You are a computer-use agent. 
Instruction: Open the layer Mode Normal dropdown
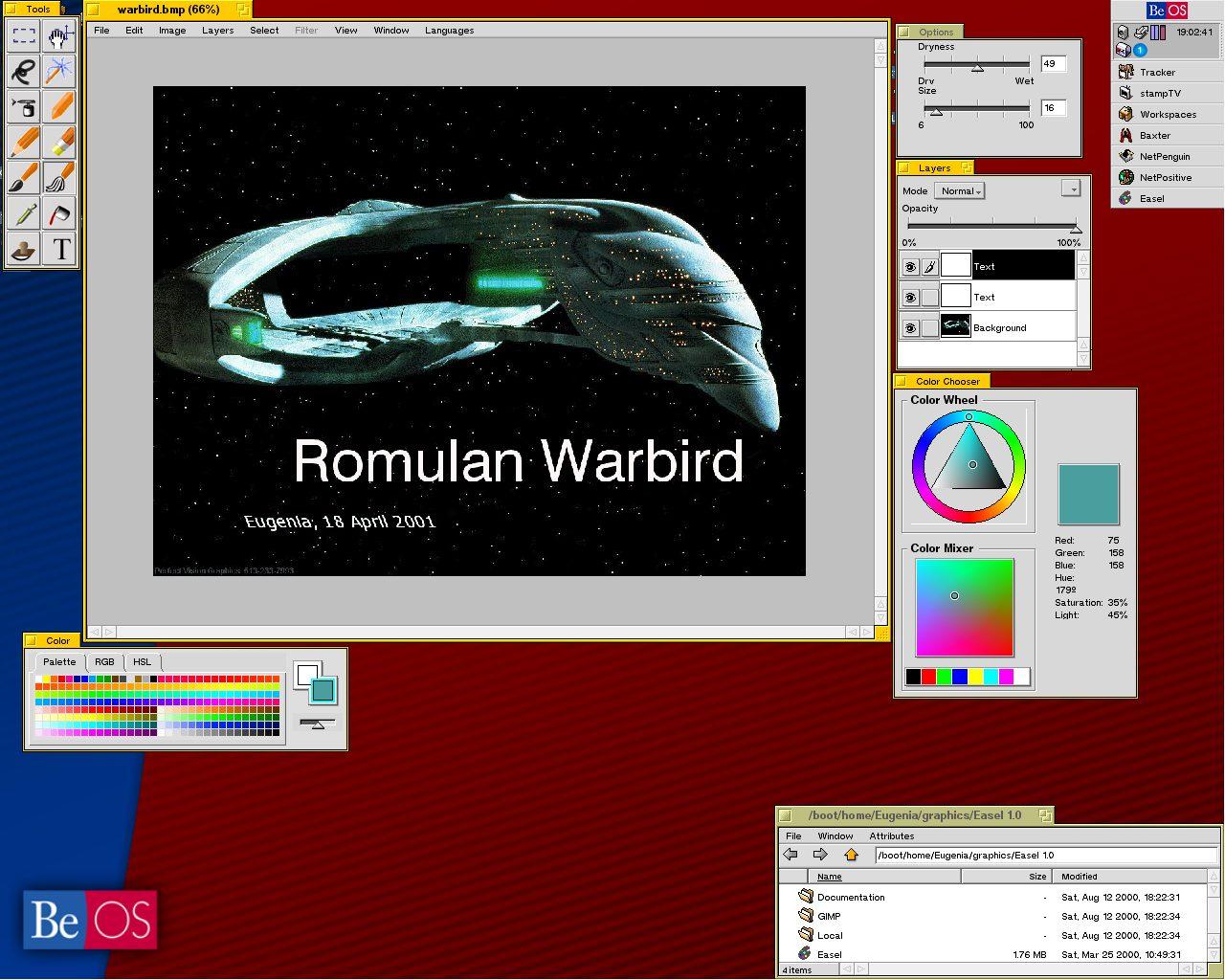point(959,190)
